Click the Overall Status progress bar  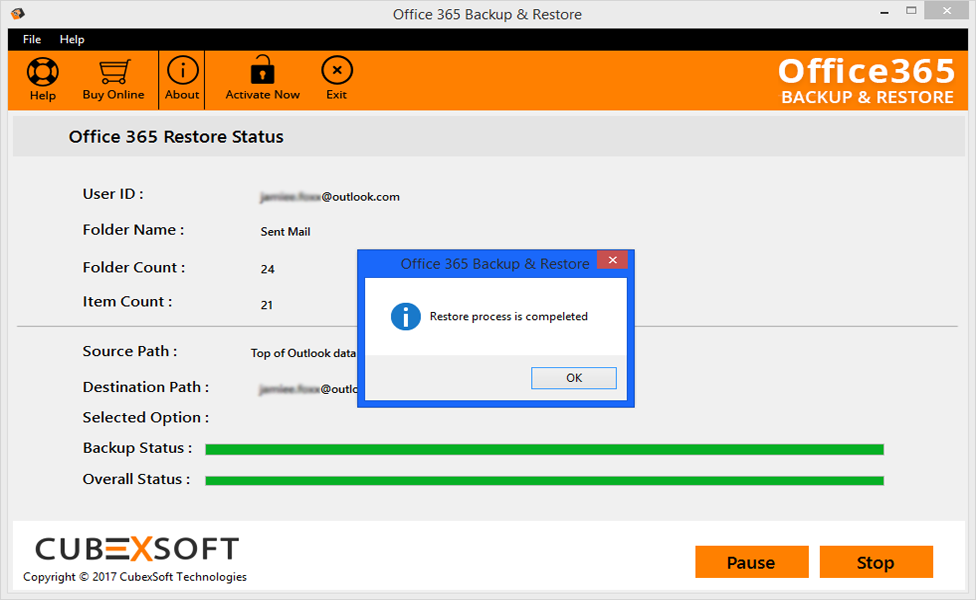545,480
